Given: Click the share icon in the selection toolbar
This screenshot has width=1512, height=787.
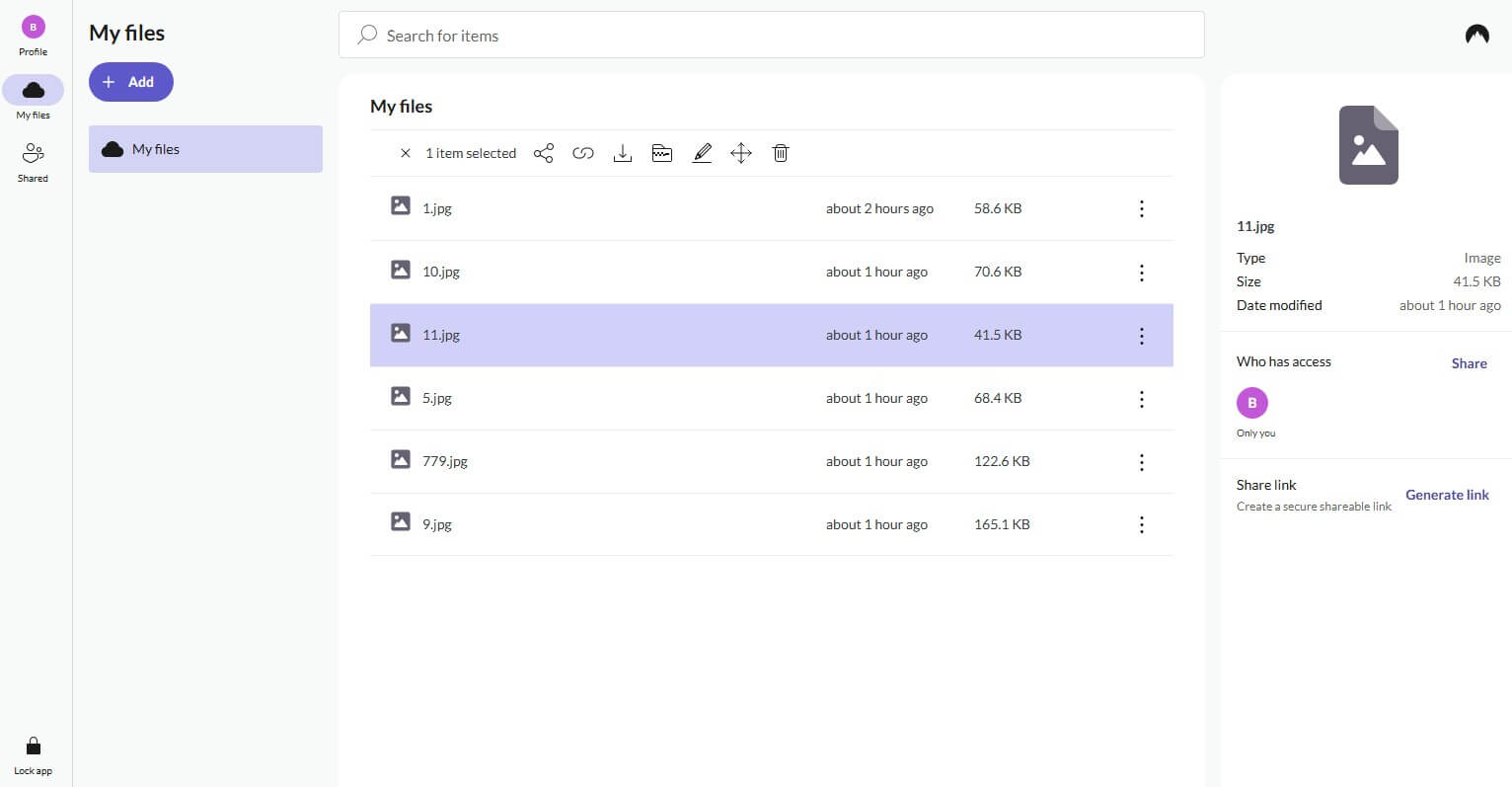Looking at the screenshot, I should (544, 153).
